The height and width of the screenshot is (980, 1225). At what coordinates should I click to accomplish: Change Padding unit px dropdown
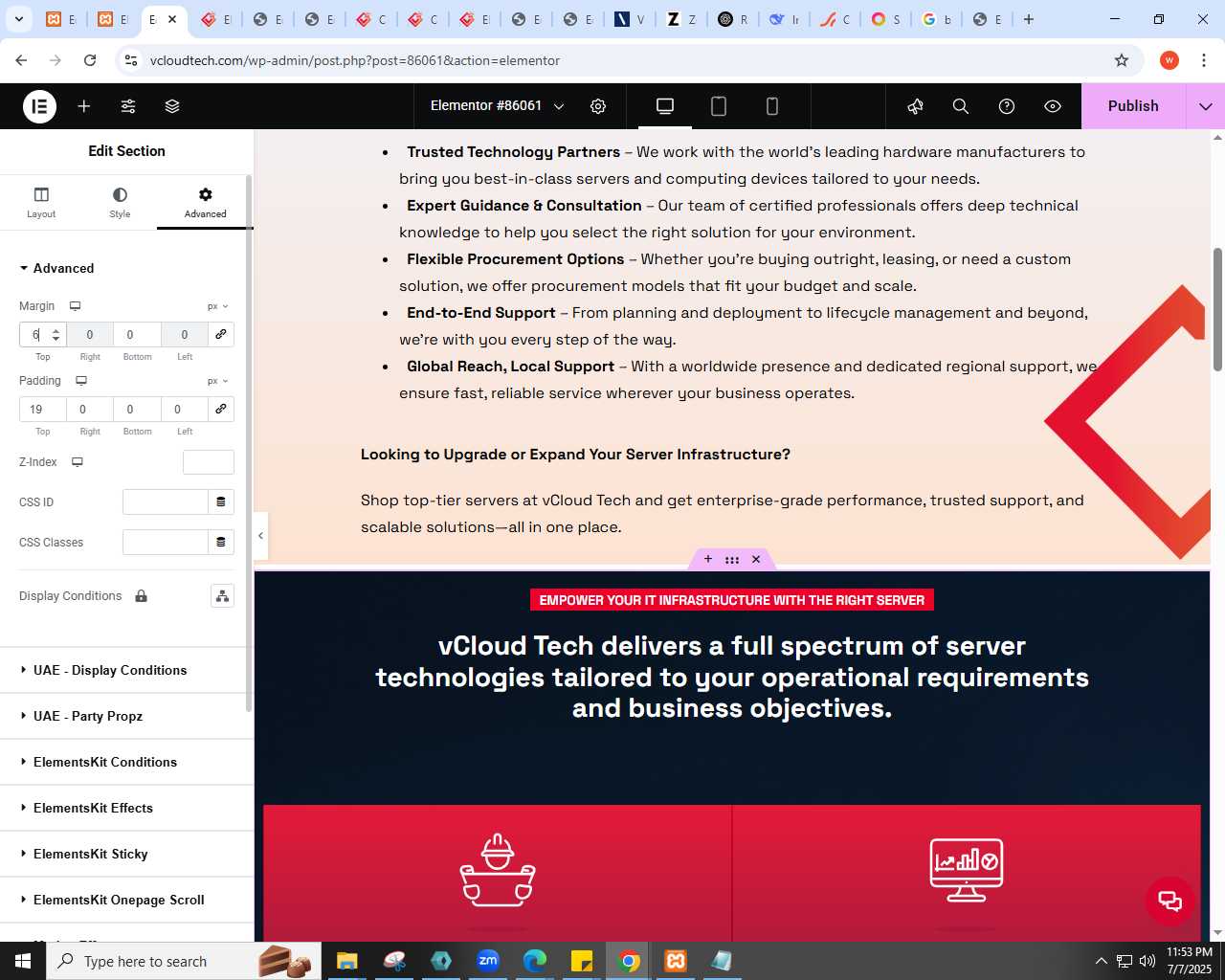tap(218, 381)
